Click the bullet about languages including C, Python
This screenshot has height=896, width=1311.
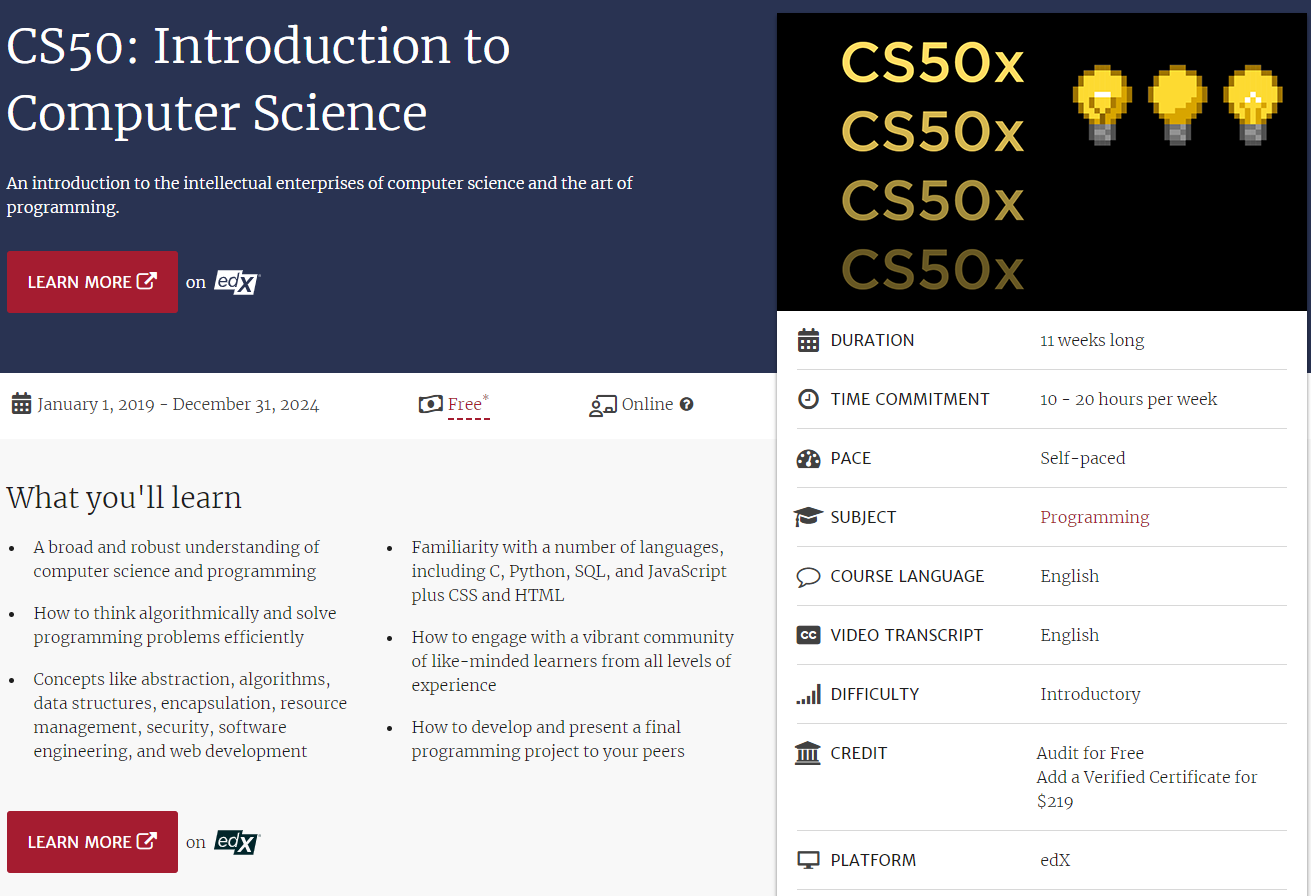tap(569, 571)
